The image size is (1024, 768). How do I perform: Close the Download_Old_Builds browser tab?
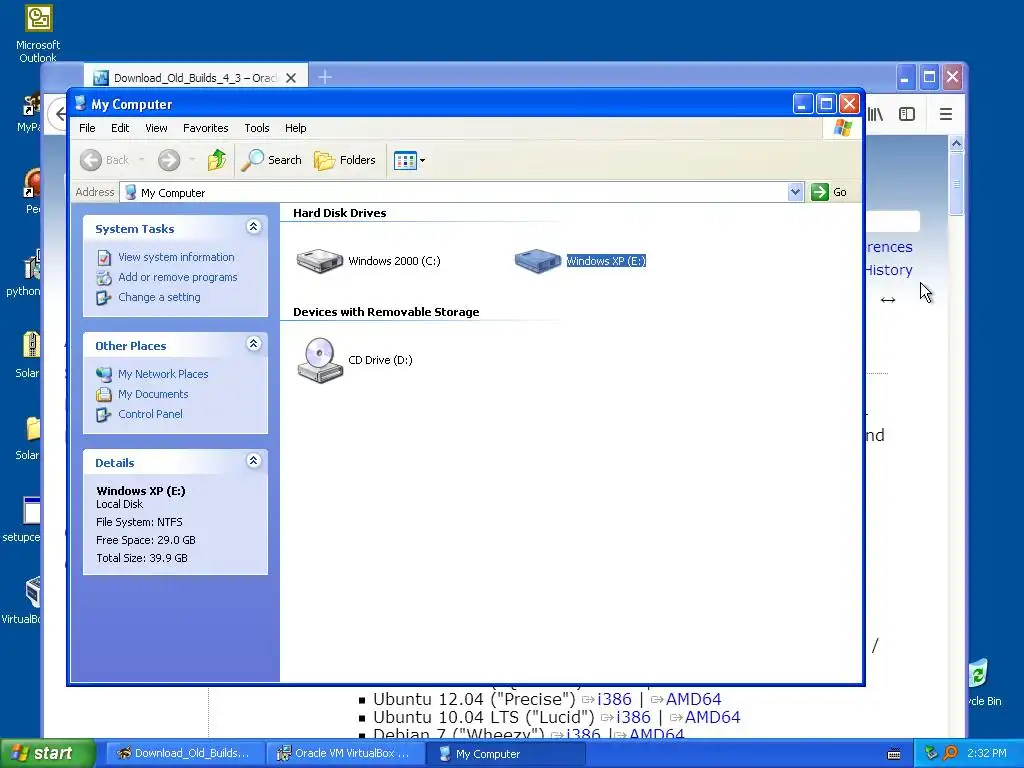(x=291, y=78)
